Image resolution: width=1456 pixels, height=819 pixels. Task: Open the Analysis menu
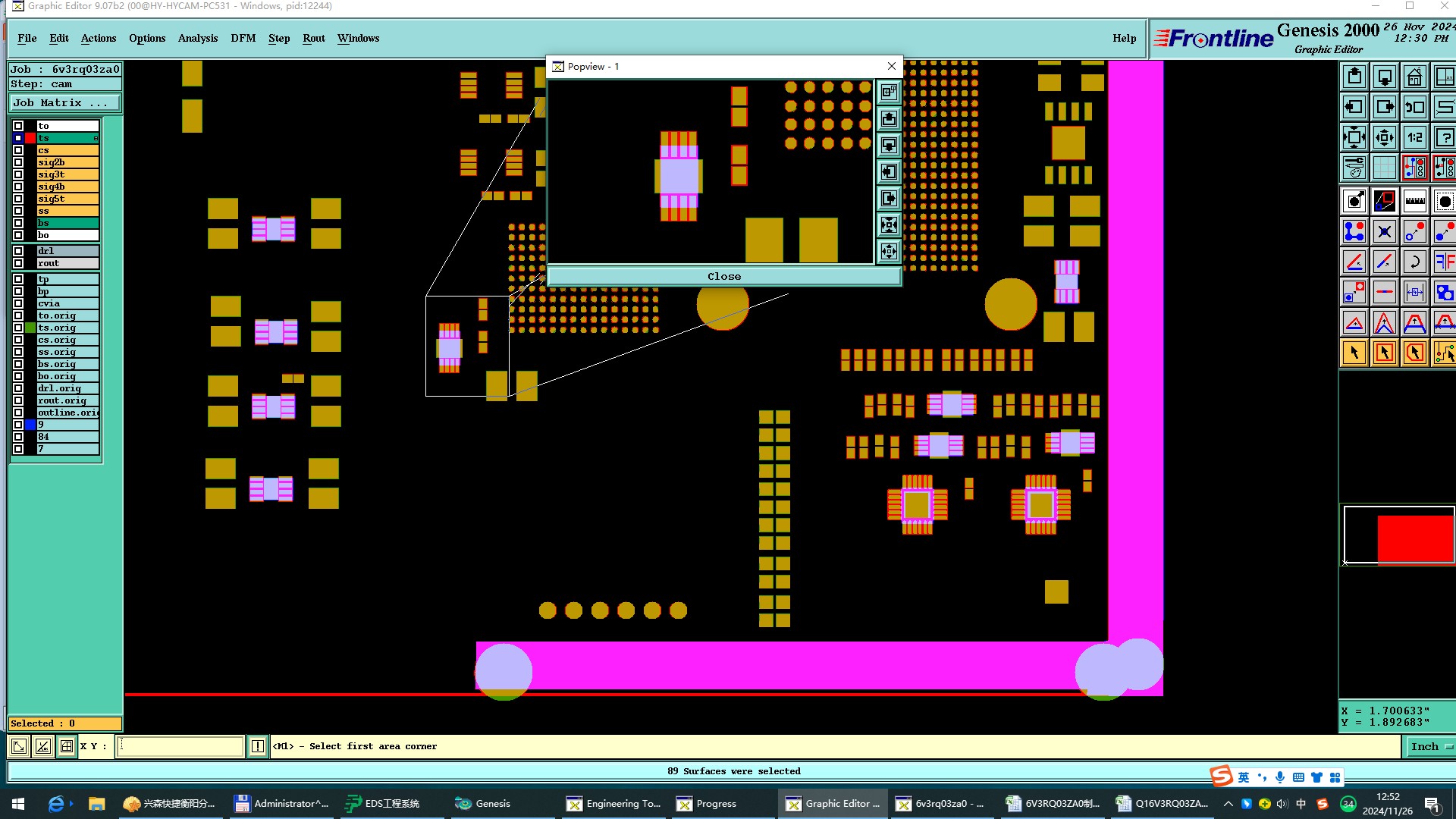coord(197,38)
